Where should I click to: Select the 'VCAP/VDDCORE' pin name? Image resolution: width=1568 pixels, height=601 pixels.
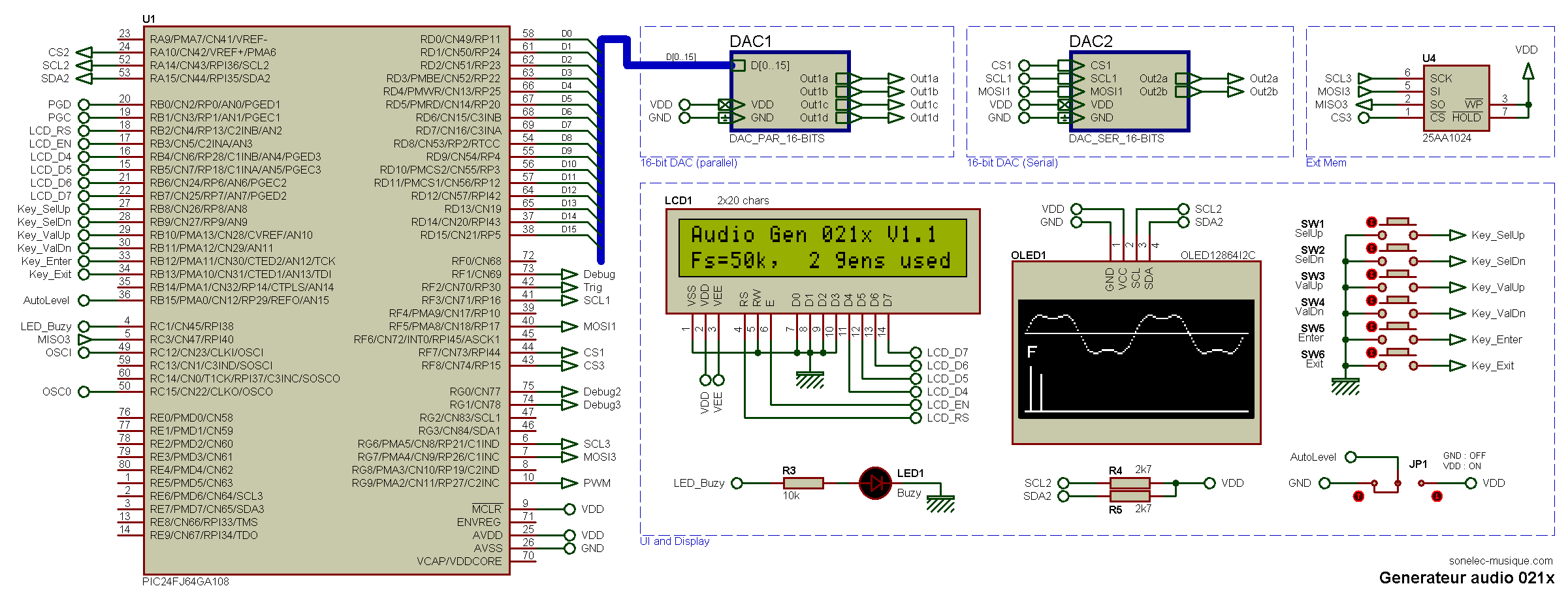point(459,561)
